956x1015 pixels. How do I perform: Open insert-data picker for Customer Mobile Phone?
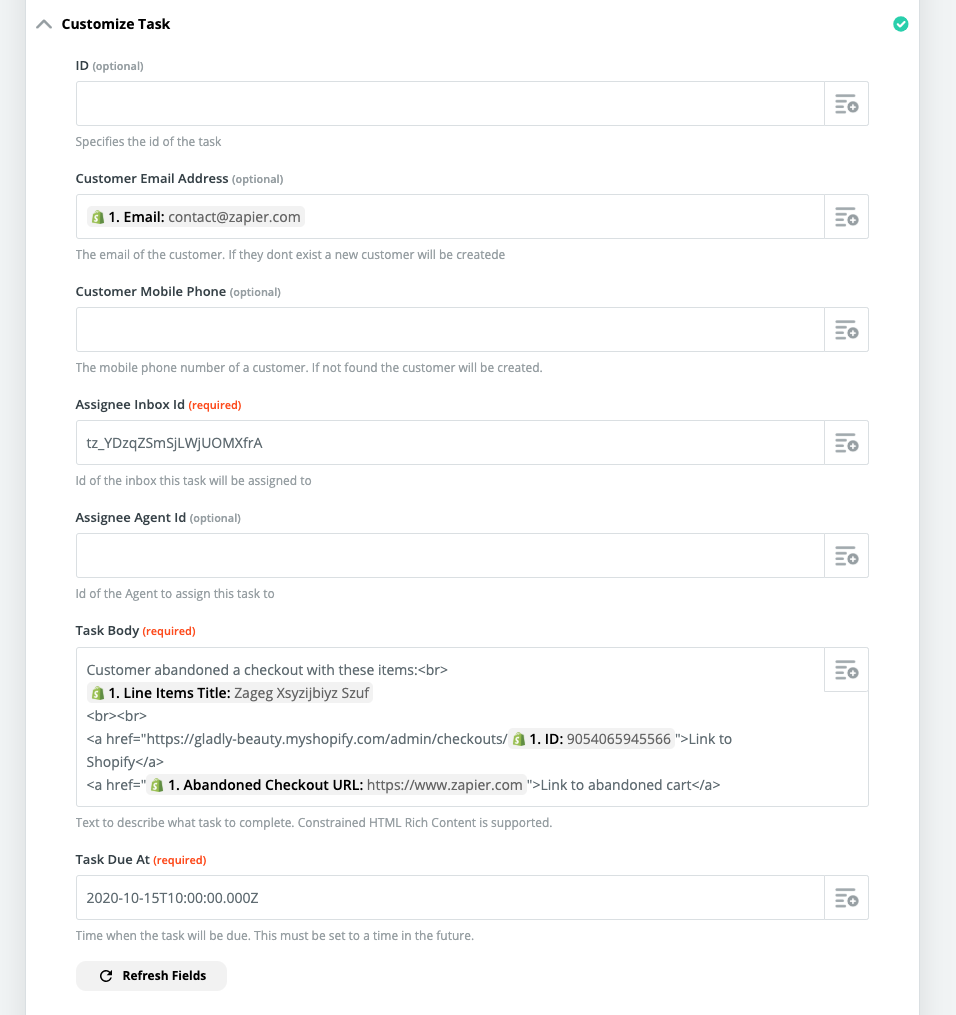pos(846,330)
